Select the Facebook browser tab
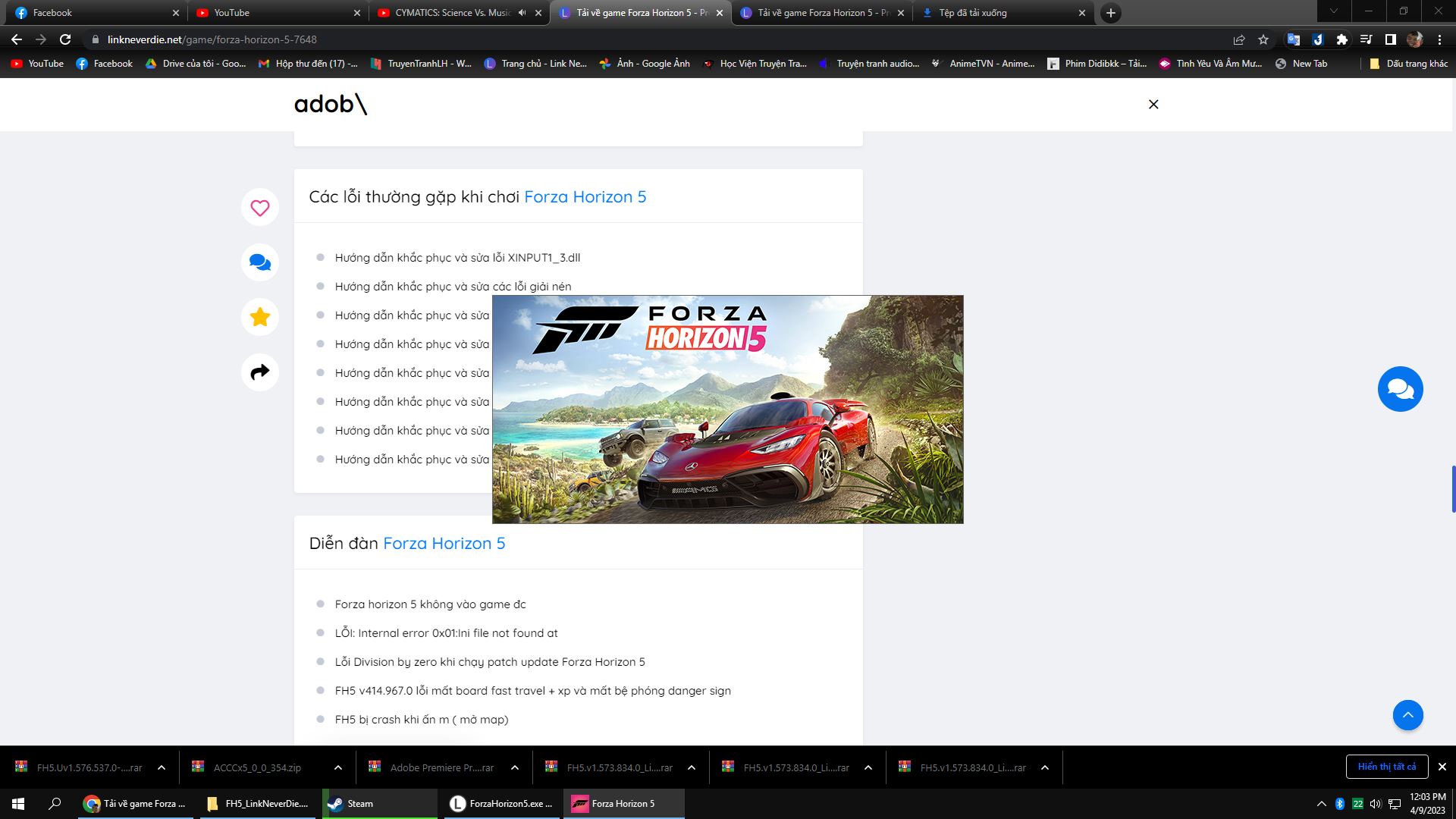Viewport: 1456px width, 819px height. (91, 12)
